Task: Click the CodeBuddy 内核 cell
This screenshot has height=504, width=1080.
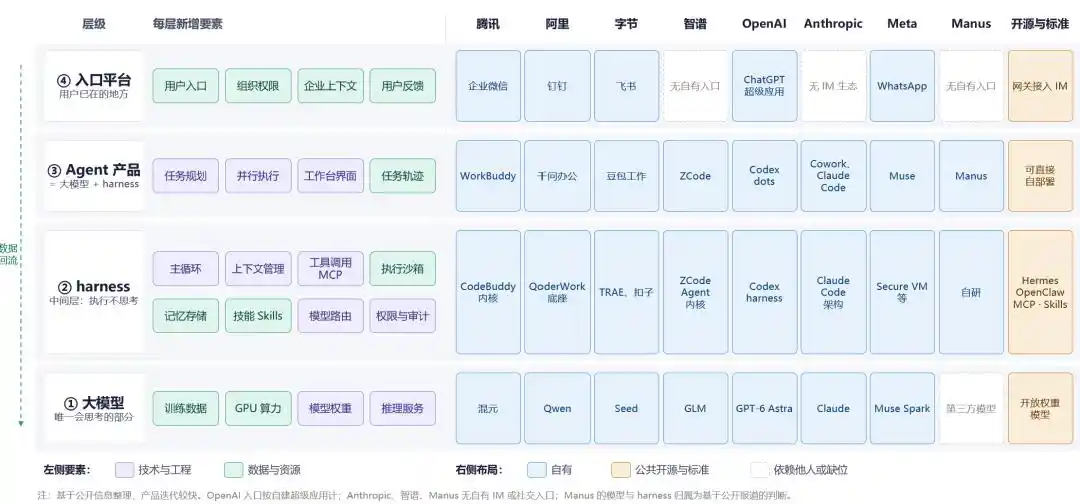Action: pos(488,292)
